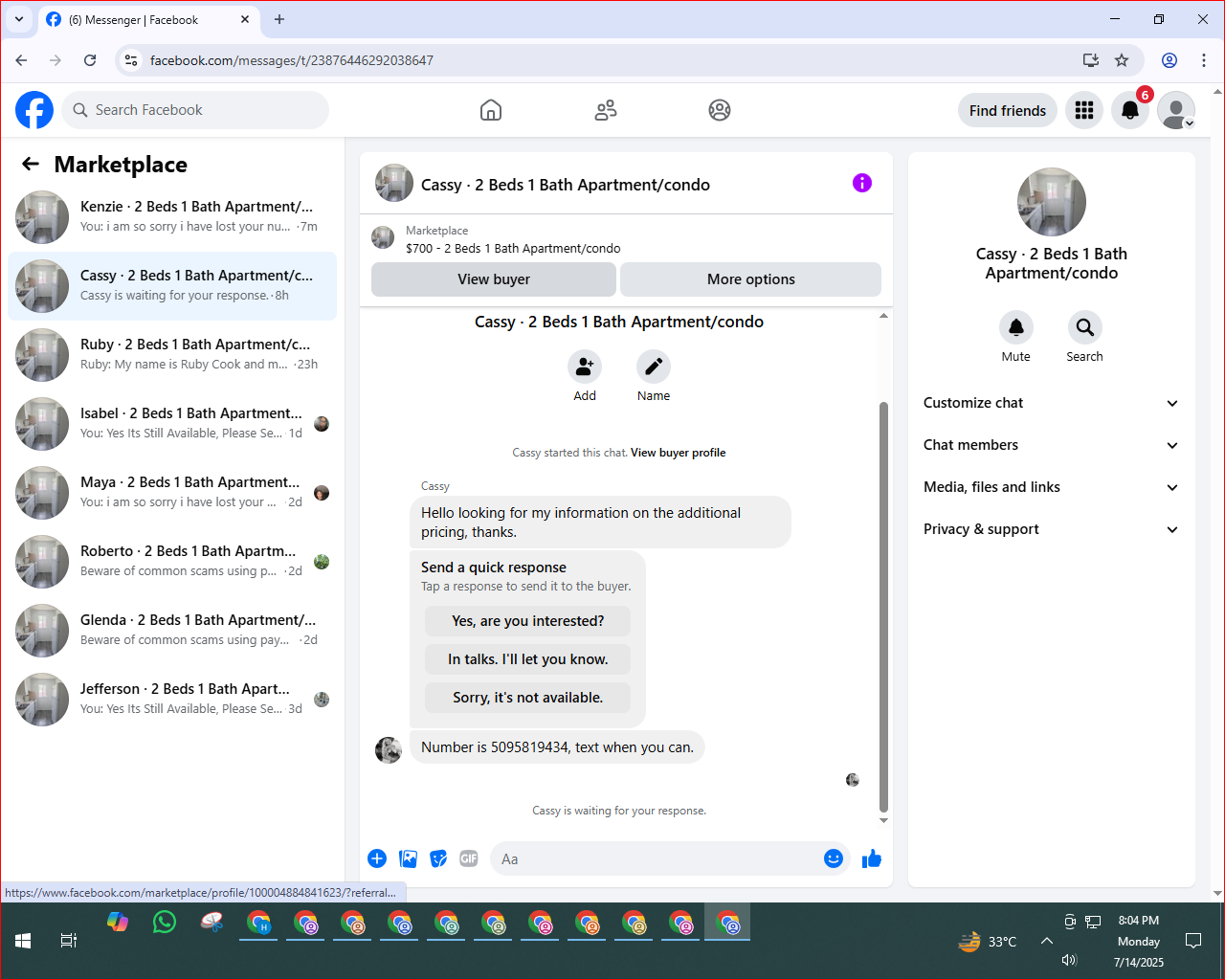Open the account profile avatar menu
The width and height of the screenshot is (1225, 980).
click(1176, 110)
